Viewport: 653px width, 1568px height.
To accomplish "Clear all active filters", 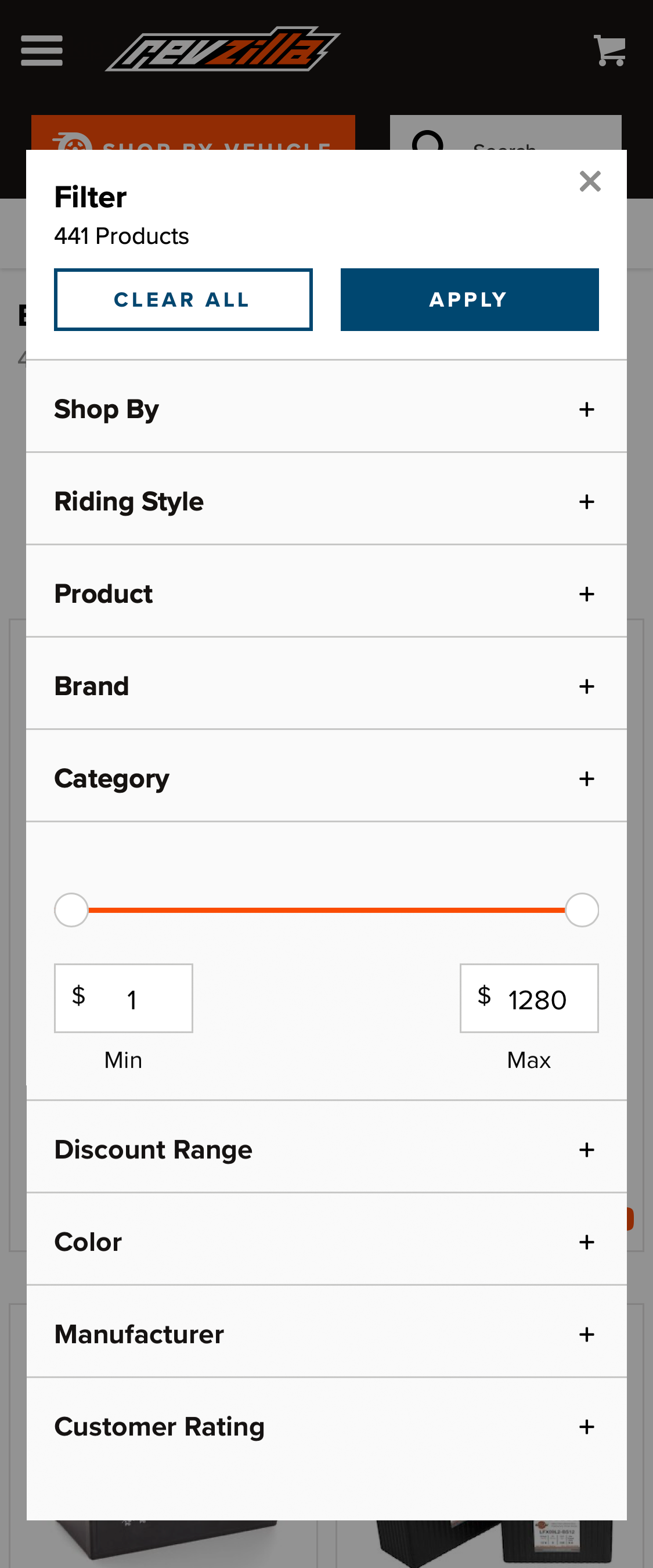I will pyautogui.click(x=183, y=300).
